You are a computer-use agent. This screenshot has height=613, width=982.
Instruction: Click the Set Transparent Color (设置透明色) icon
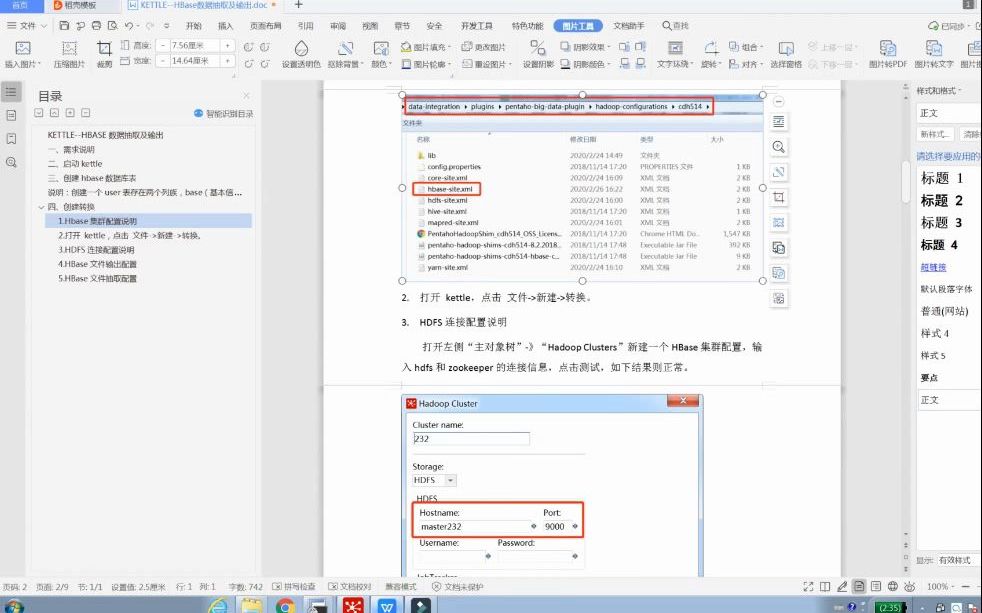tap(301, 48)
